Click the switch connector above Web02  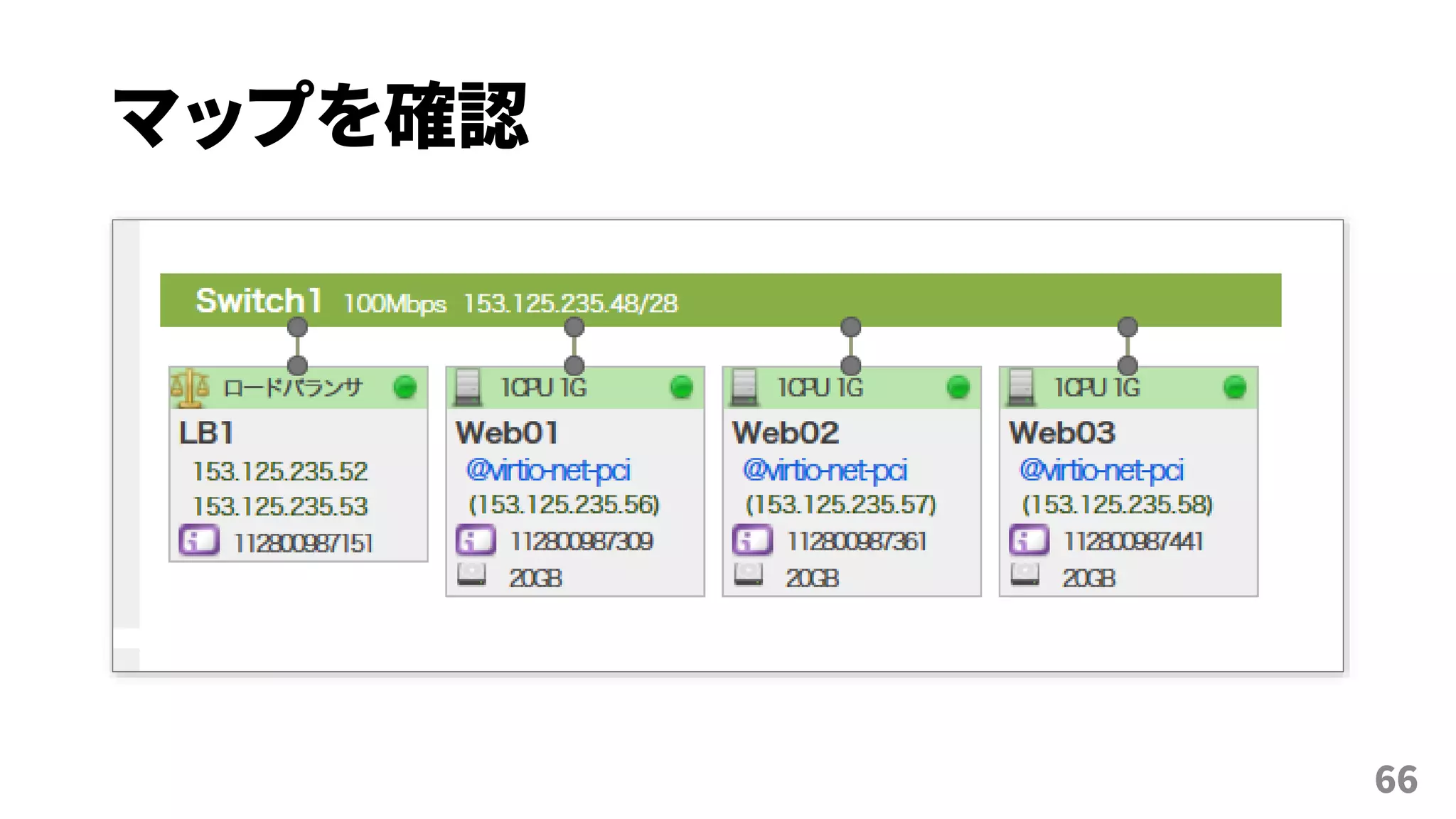(x=850, y=327)
